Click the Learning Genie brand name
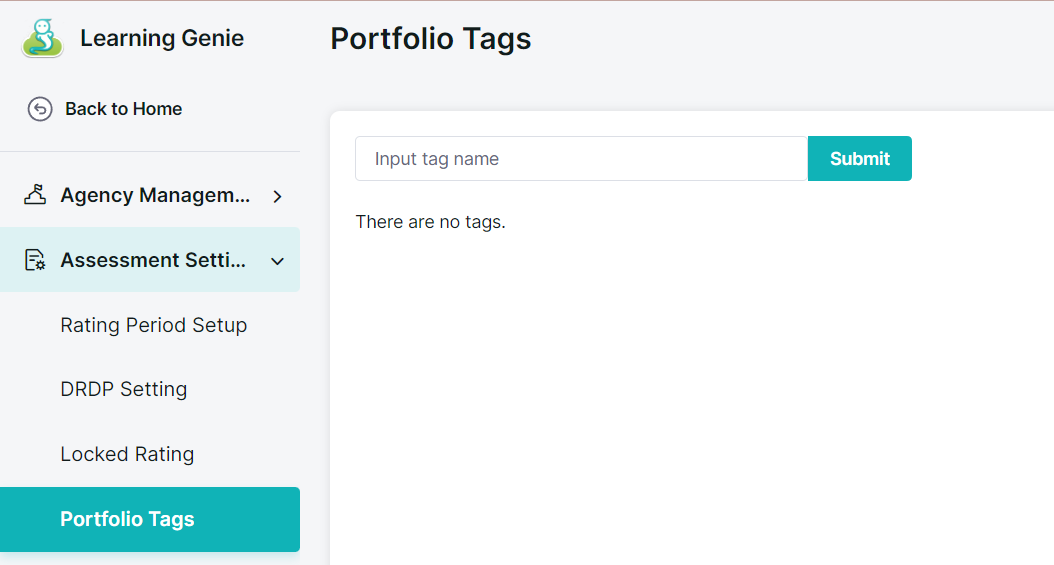 (161, 39)
